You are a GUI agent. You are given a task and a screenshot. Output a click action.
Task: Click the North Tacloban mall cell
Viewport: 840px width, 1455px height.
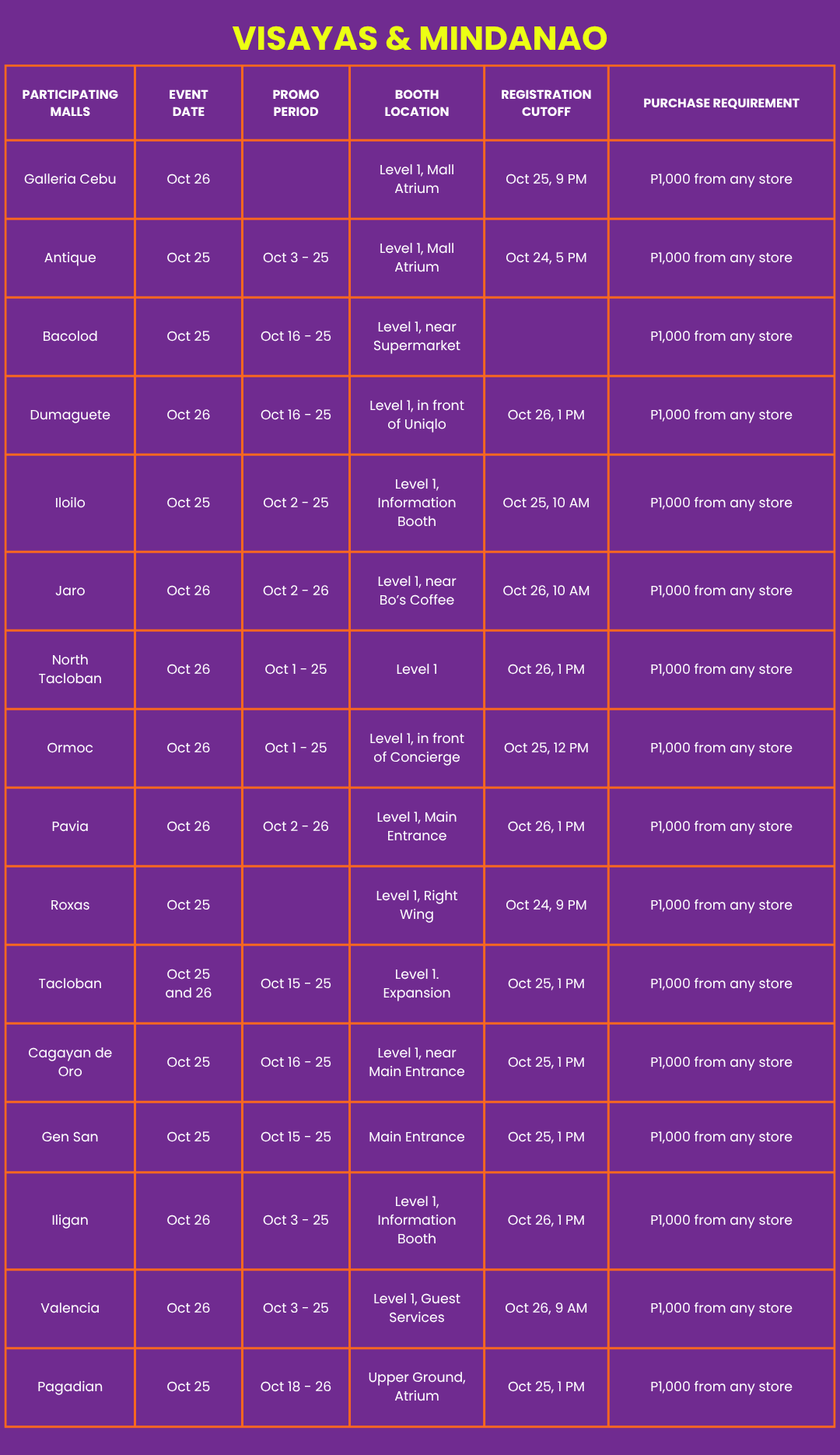point(70,669)
